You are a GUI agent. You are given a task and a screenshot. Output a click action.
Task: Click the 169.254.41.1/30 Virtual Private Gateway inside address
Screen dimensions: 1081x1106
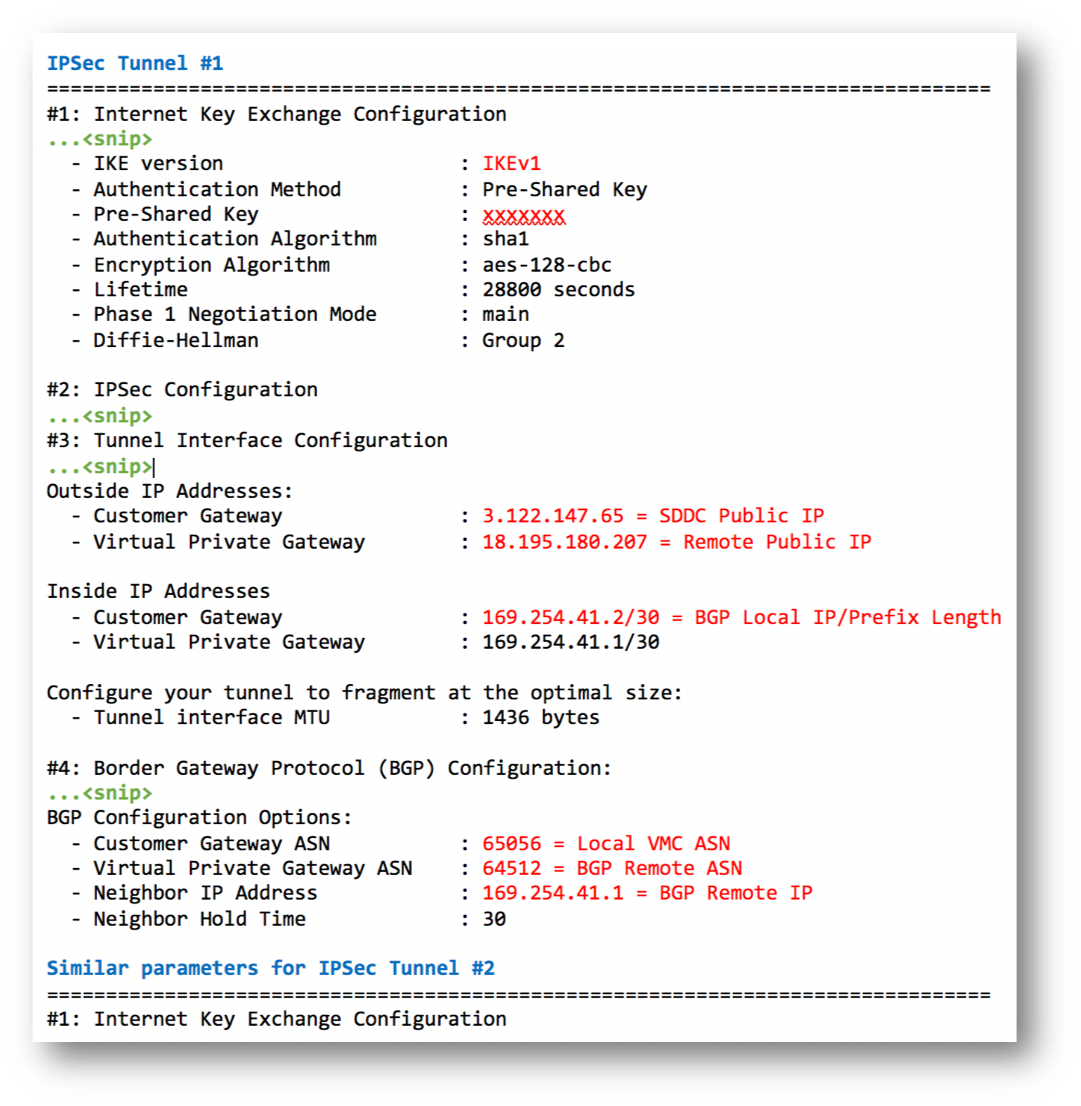coord(570,642)
